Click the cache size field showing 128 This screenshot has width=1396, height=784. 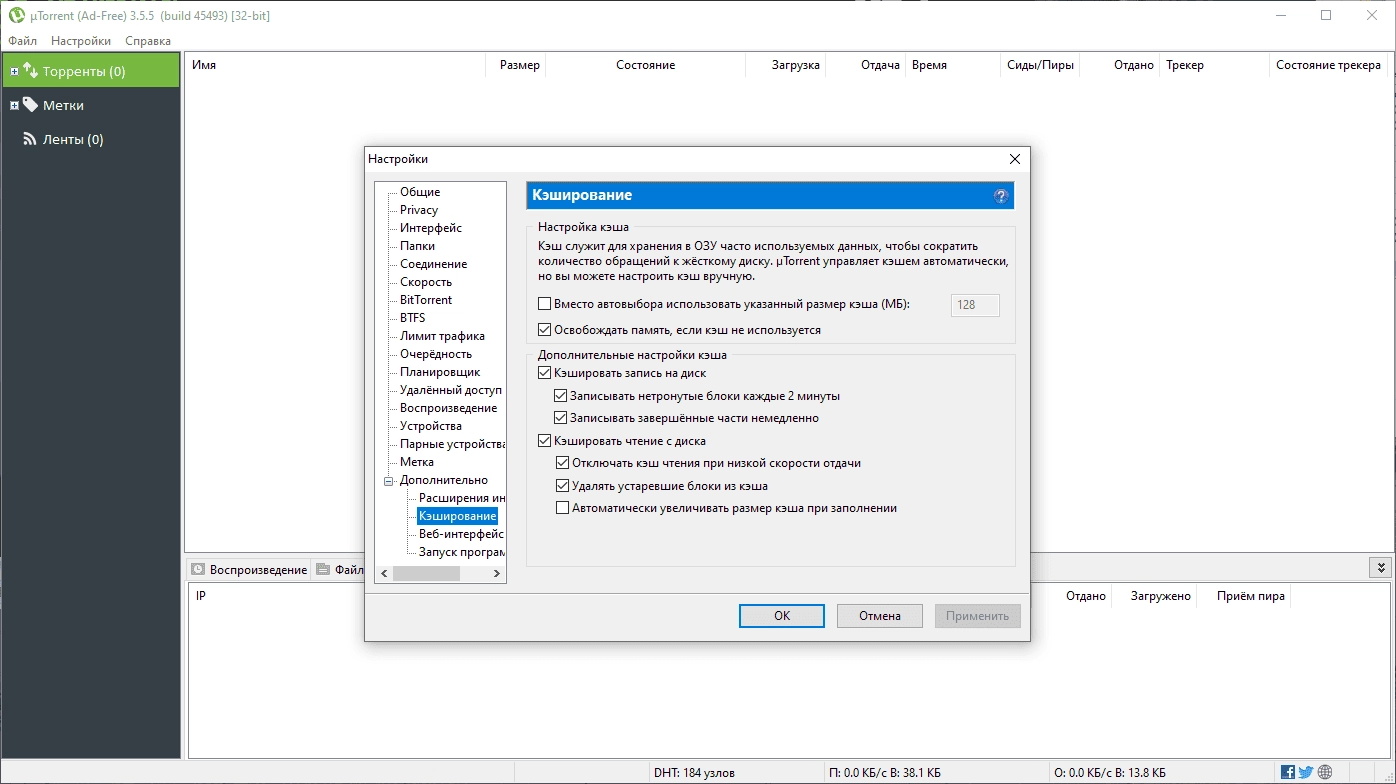975,305
